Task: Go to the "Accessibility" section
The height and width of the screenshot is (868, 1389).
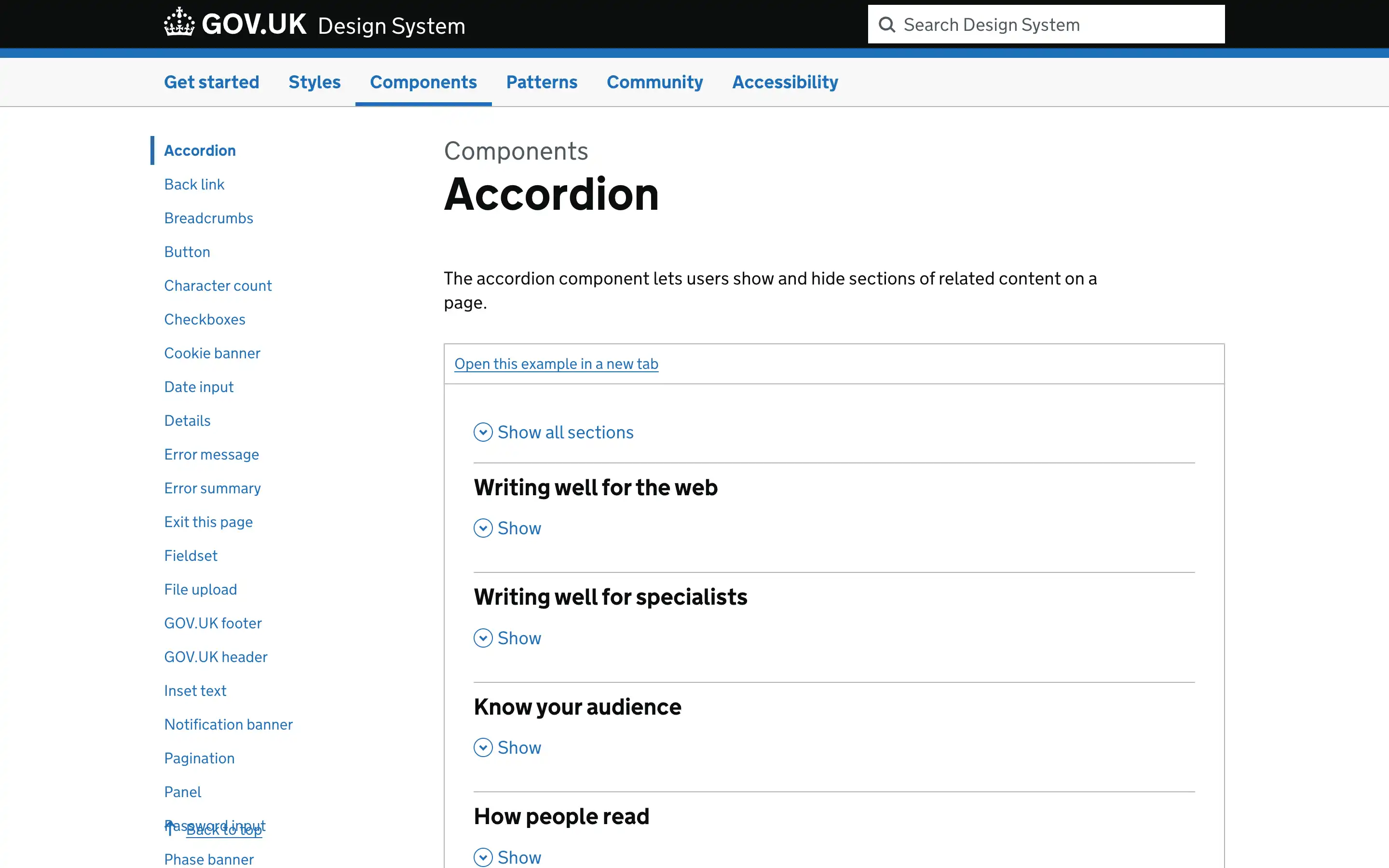Action: click(x=784, y=82)
